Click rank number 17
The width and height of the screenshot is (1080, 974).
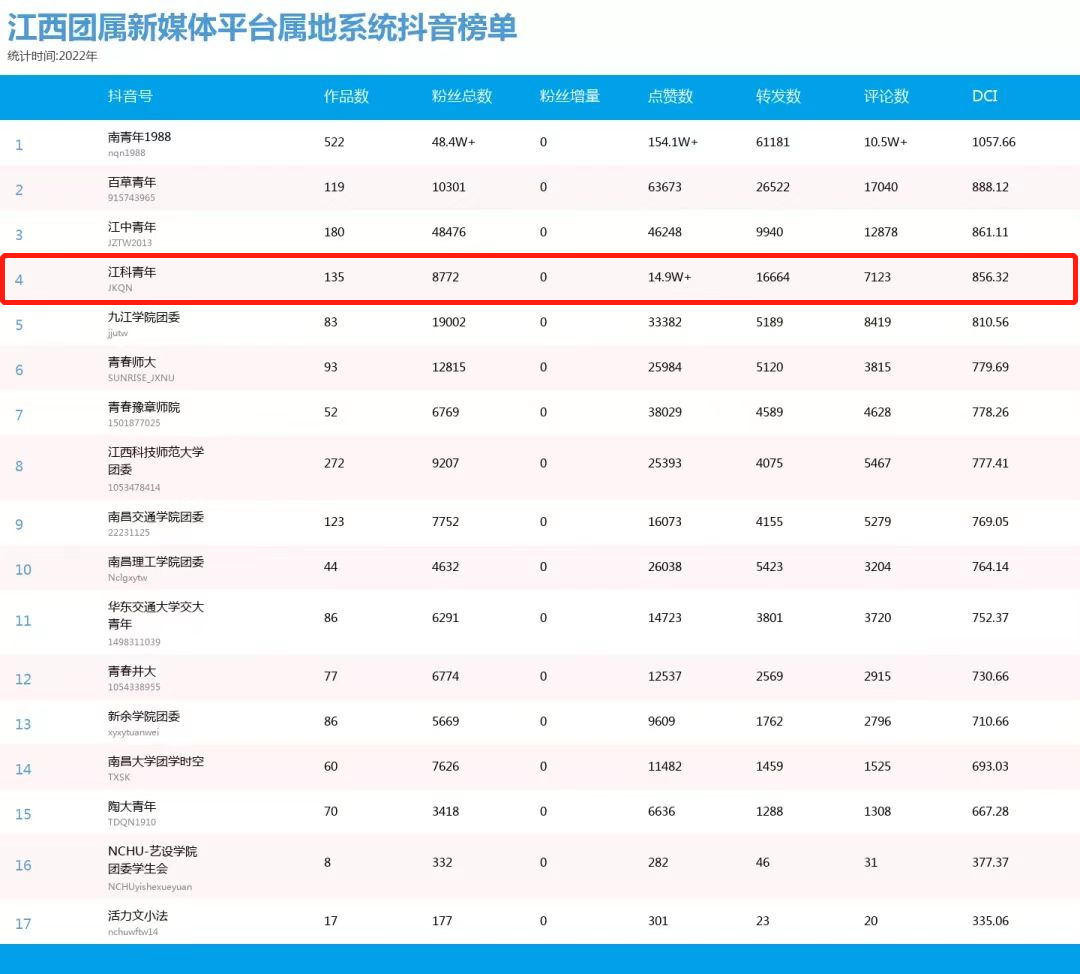point(23,924)
